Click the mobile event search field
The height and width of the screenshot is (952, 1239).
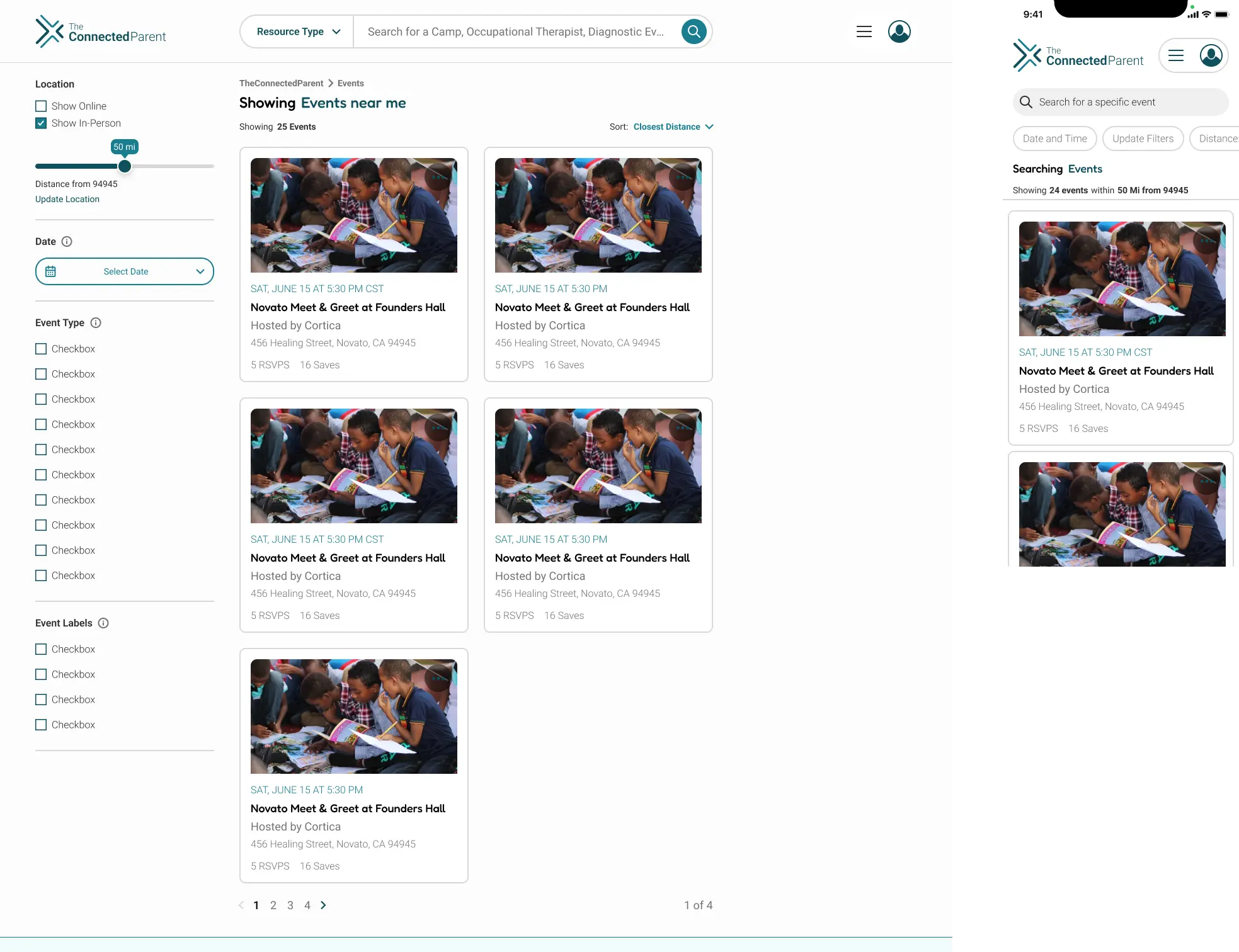pos(1120,101)
